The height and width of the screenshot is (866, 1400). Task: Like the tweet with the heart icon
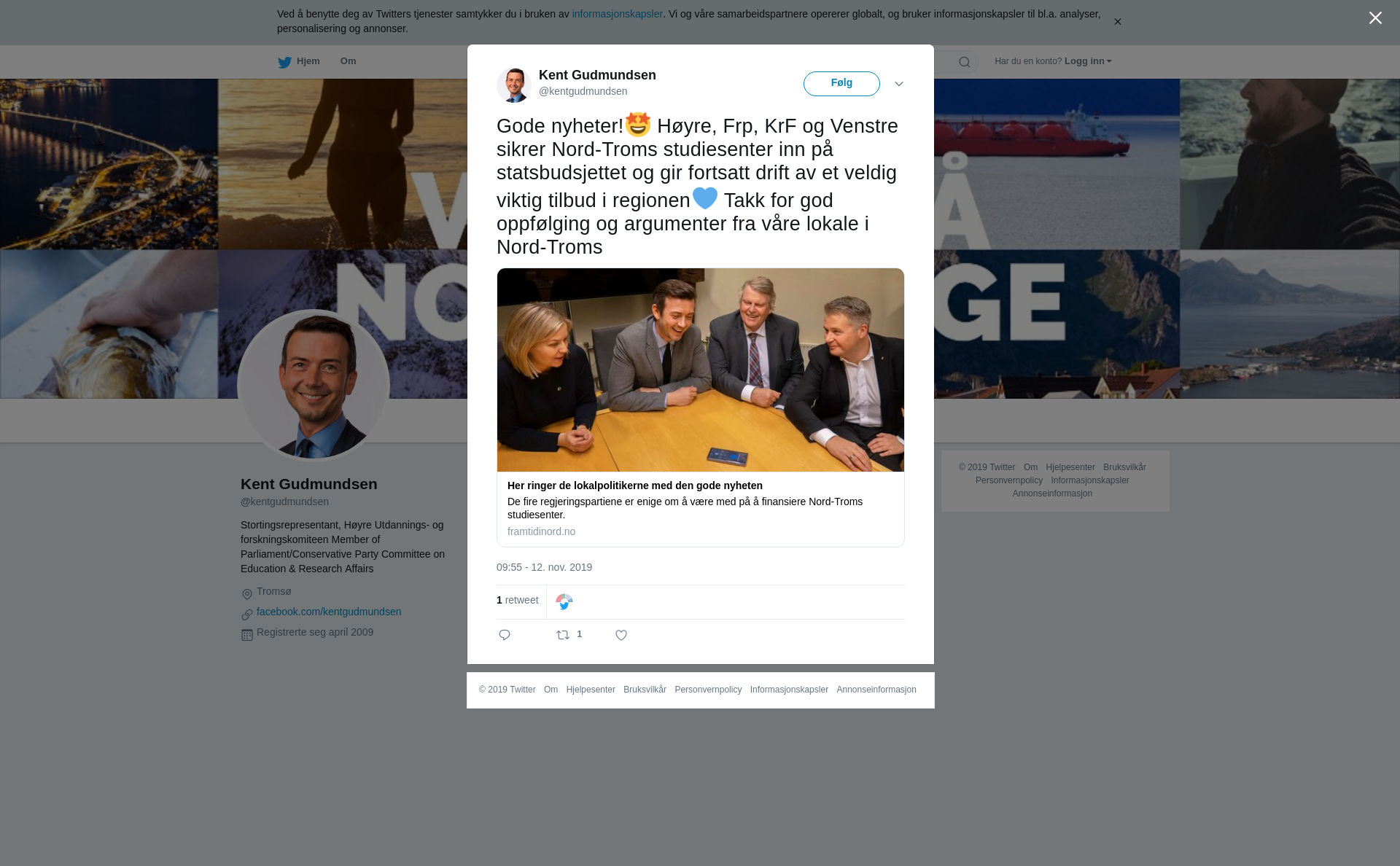pyautogui.click(x=621, y=635)
